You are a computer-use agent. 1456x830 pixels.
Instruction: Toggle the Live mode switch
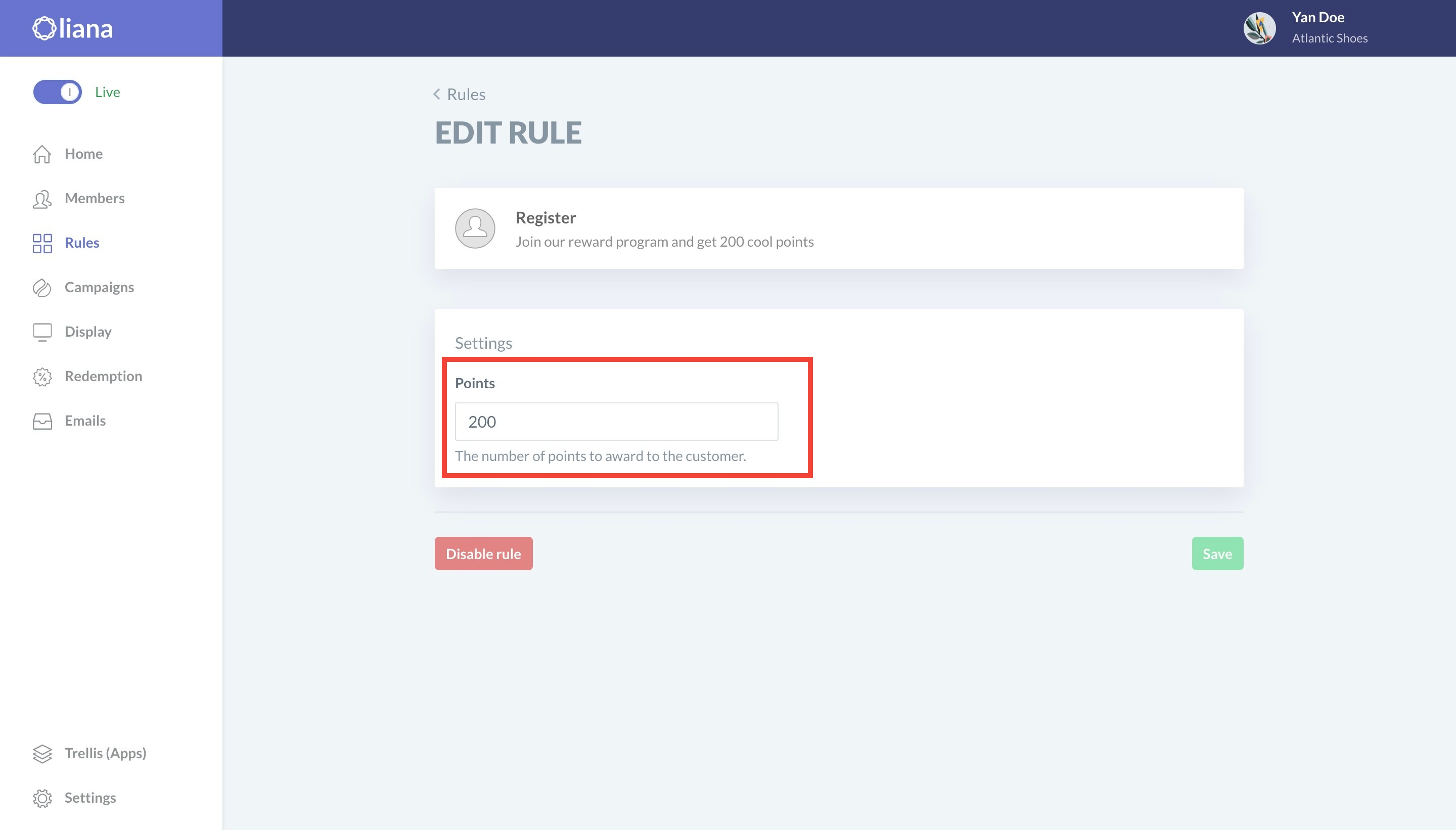click(x=58, y=92)
